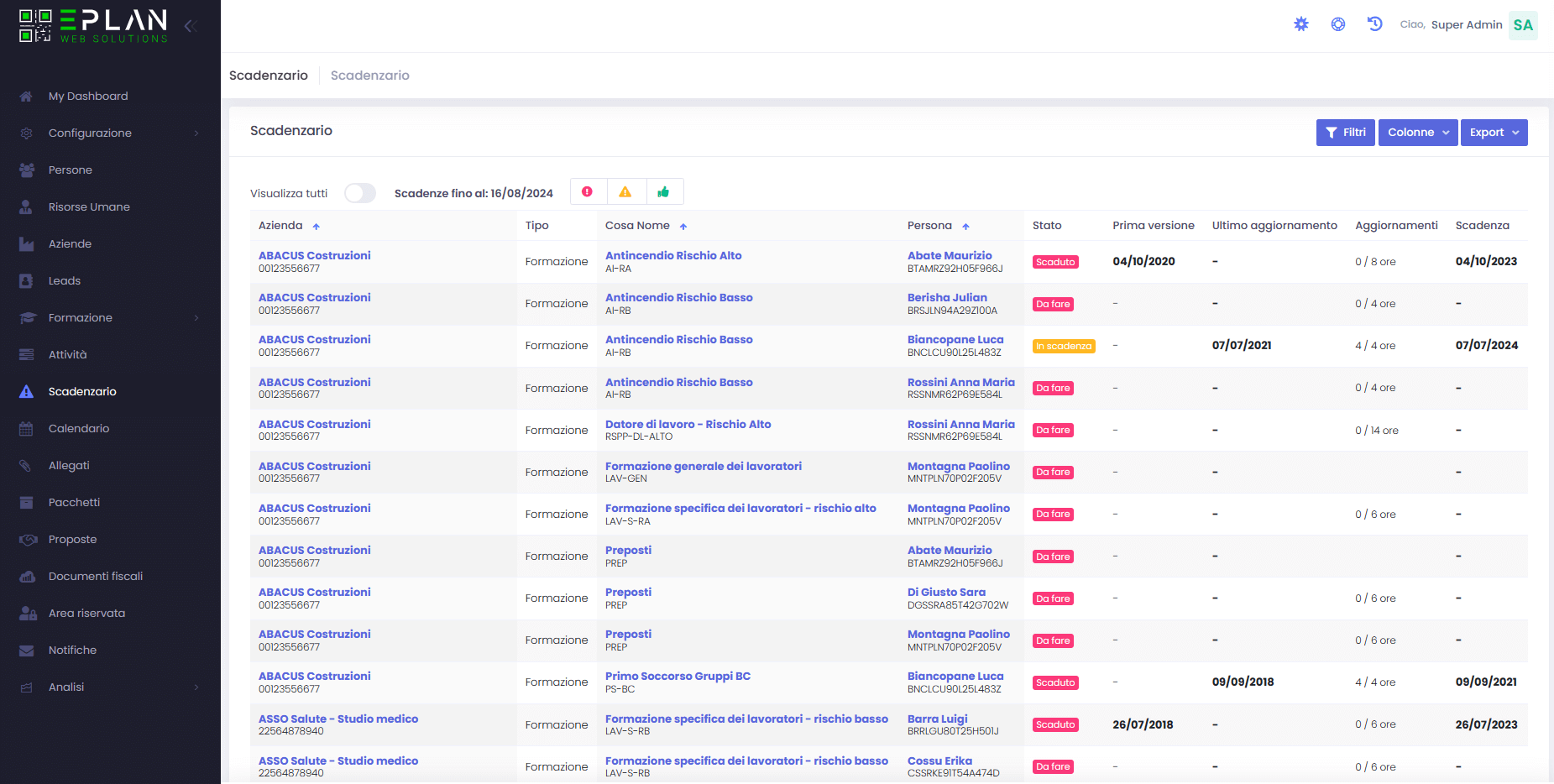Click the Calendario icon in sidebar

27,429
